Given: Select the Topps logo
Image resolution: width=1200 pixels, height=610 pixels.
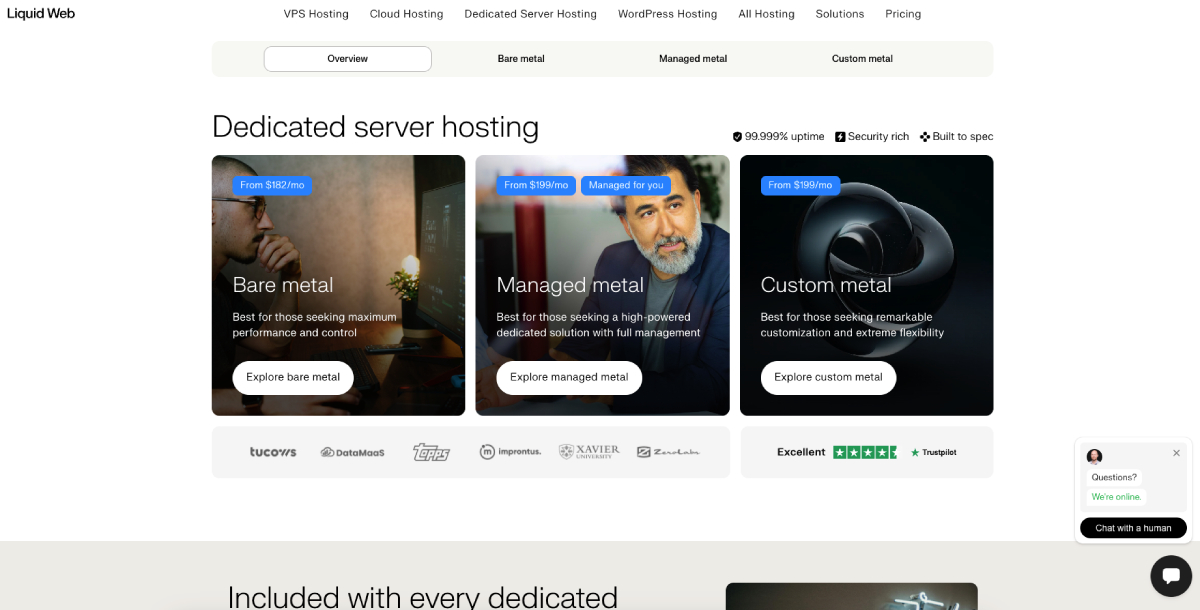Looking at the screenshot, I should coord(430,451).
